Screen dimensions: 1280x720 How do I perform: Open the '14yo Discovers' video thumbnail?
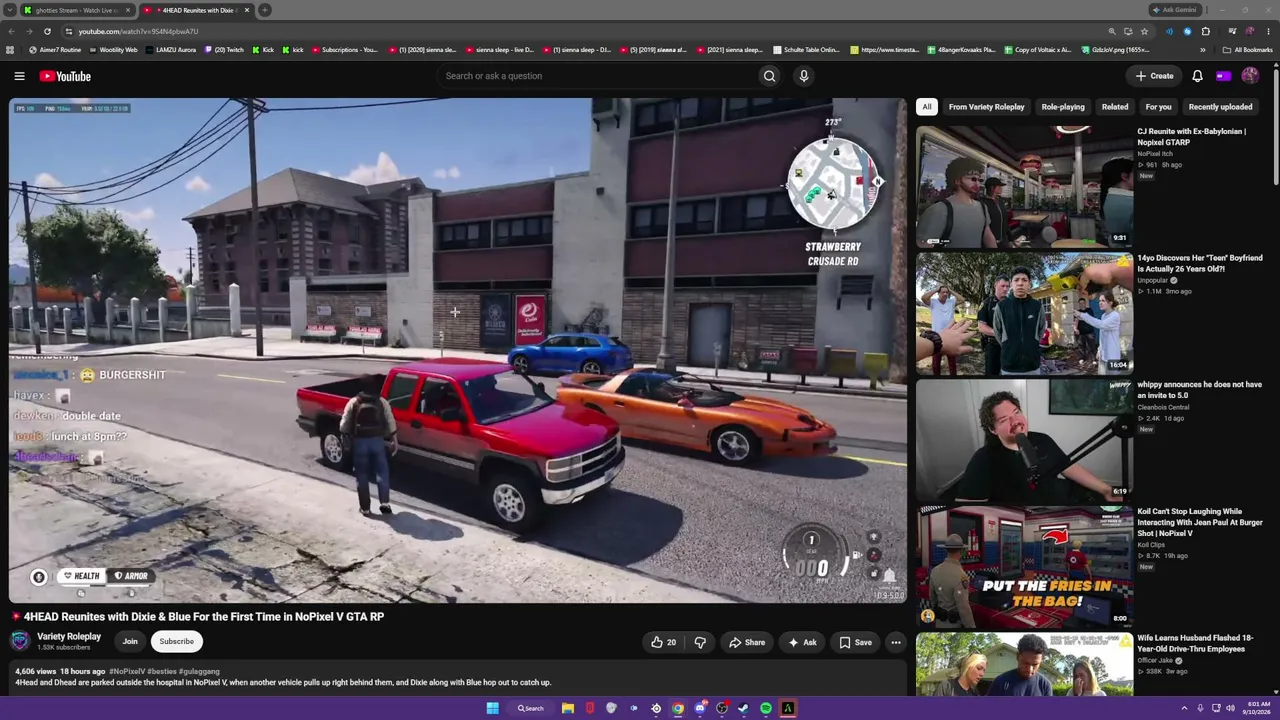coord(1024,313)
